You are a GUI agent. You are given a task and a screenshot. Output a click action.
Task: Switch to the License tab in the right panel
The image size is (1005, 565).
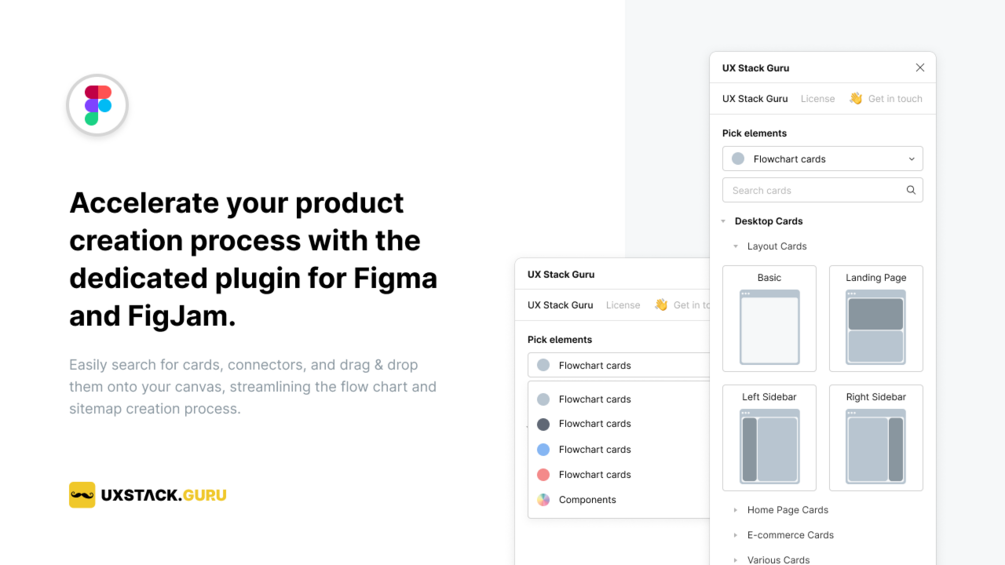click(x=817, y=99)
